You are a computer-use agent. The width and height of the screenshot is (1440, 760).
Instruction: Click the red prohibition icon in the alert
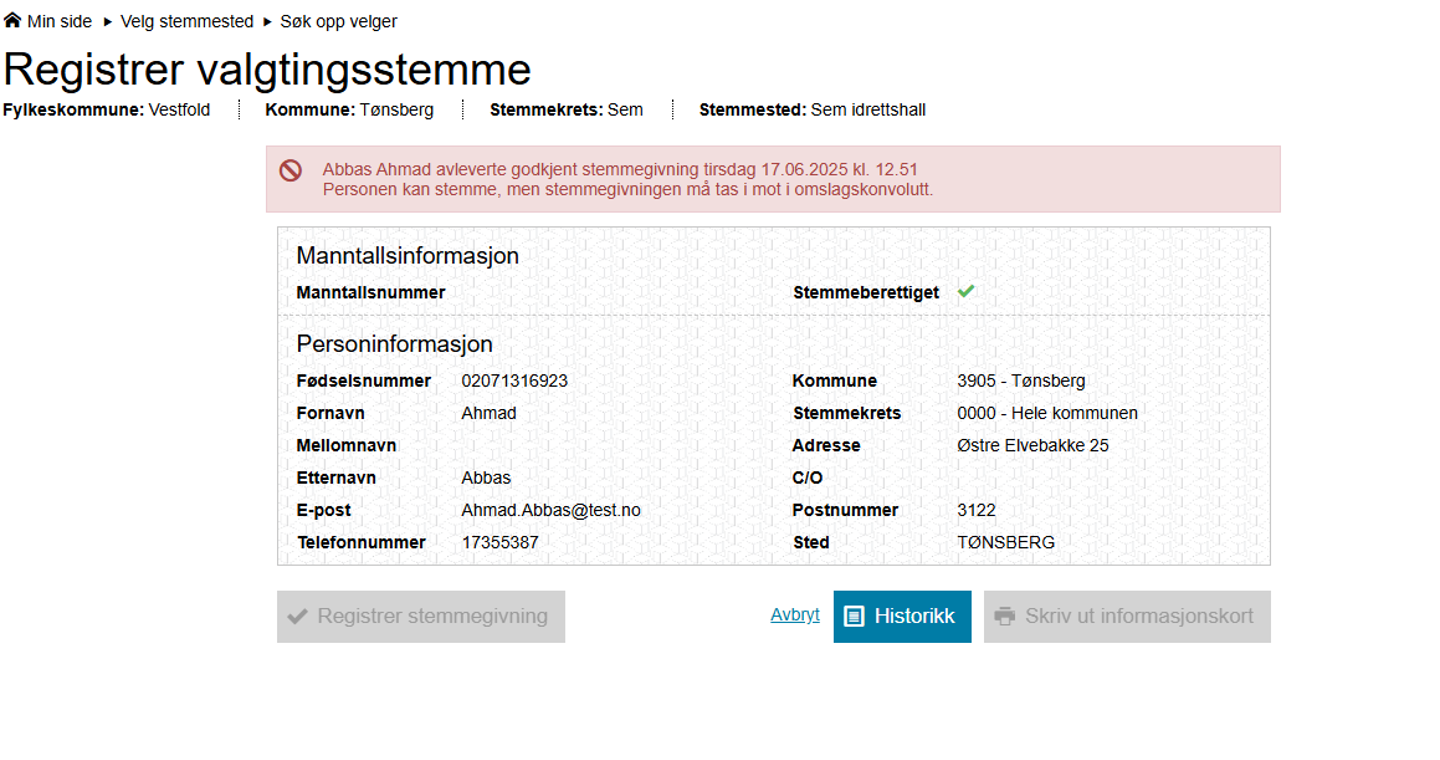[x=291, y=170]
